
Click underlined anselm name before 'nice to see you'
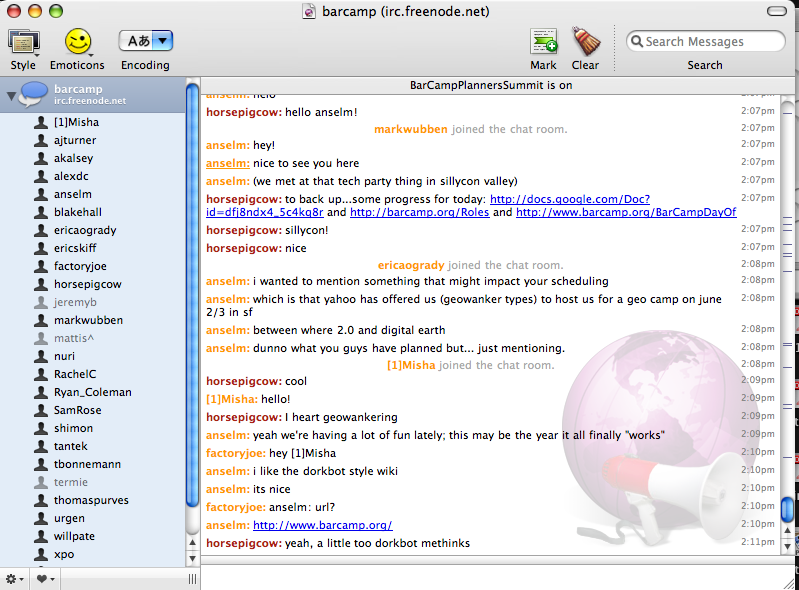click(x=228, y=163)
